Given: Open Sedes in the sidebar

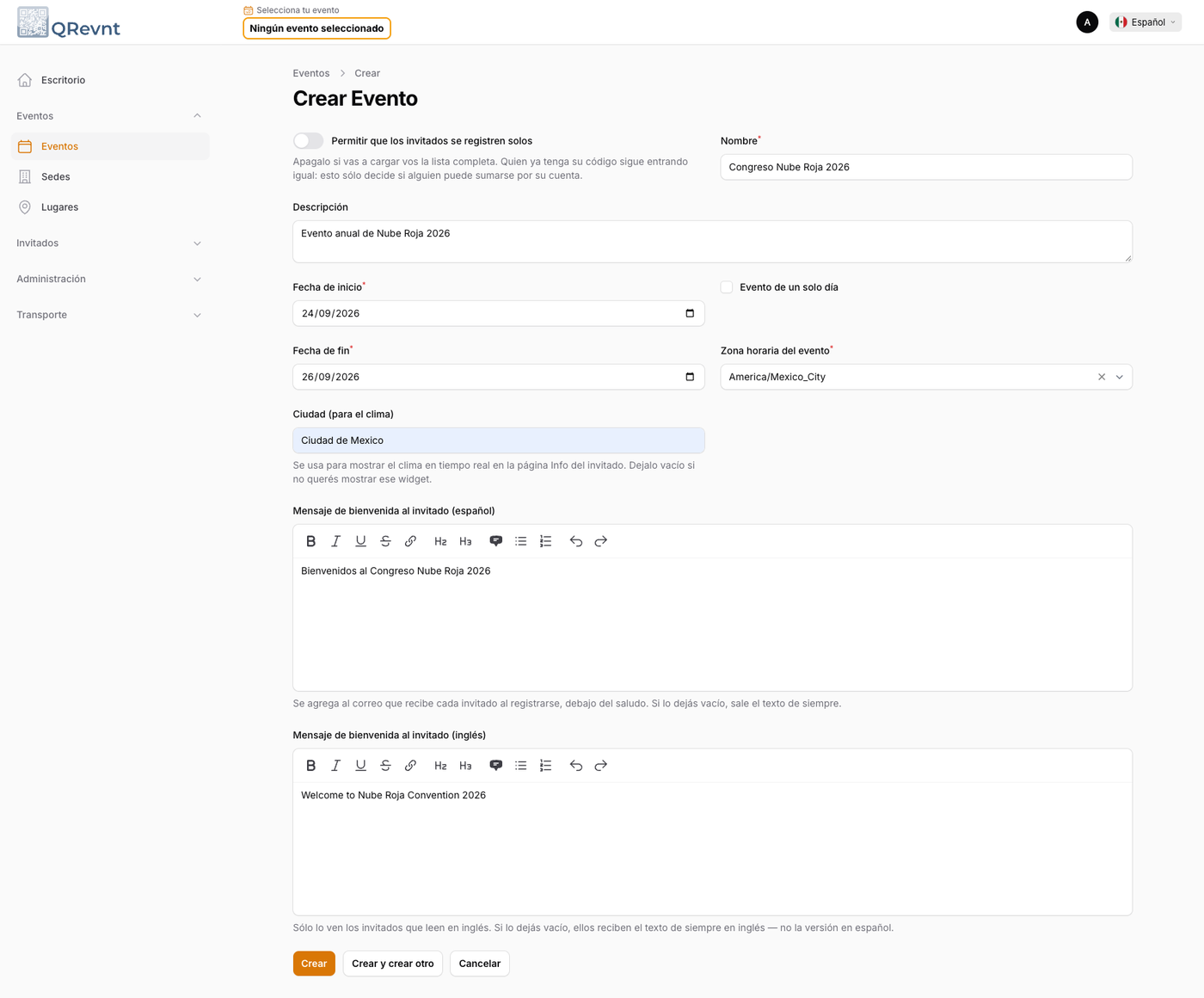Looking at the screenshot, I should click(x=110, y=176).
